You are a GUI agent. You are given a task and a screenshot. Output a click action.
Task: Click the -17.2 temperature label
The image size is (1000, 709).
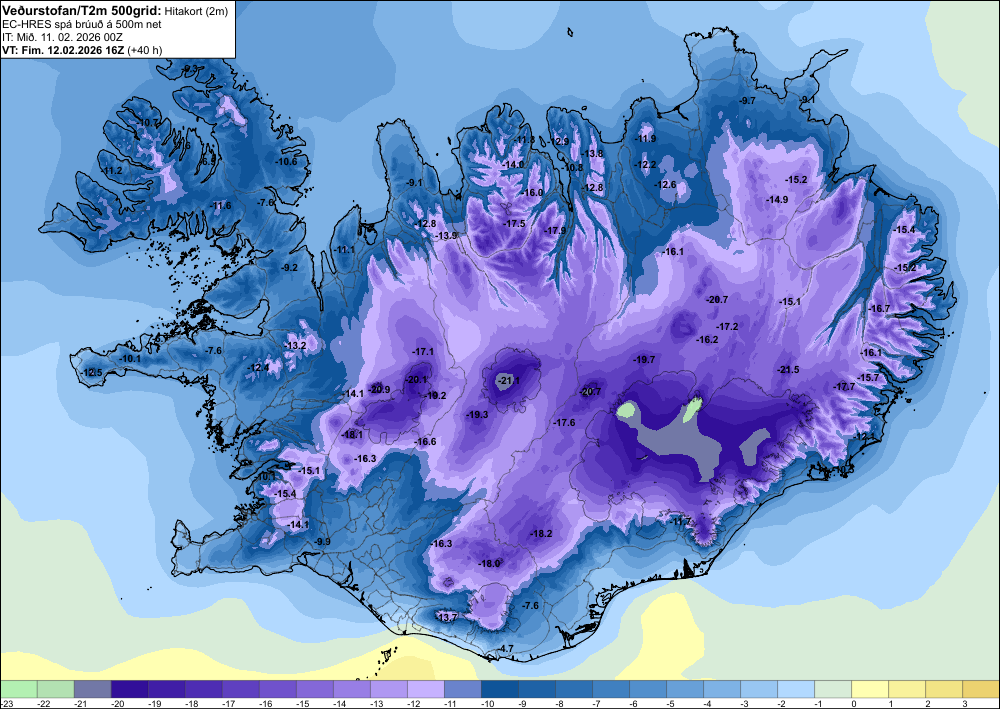coord(727,326)
